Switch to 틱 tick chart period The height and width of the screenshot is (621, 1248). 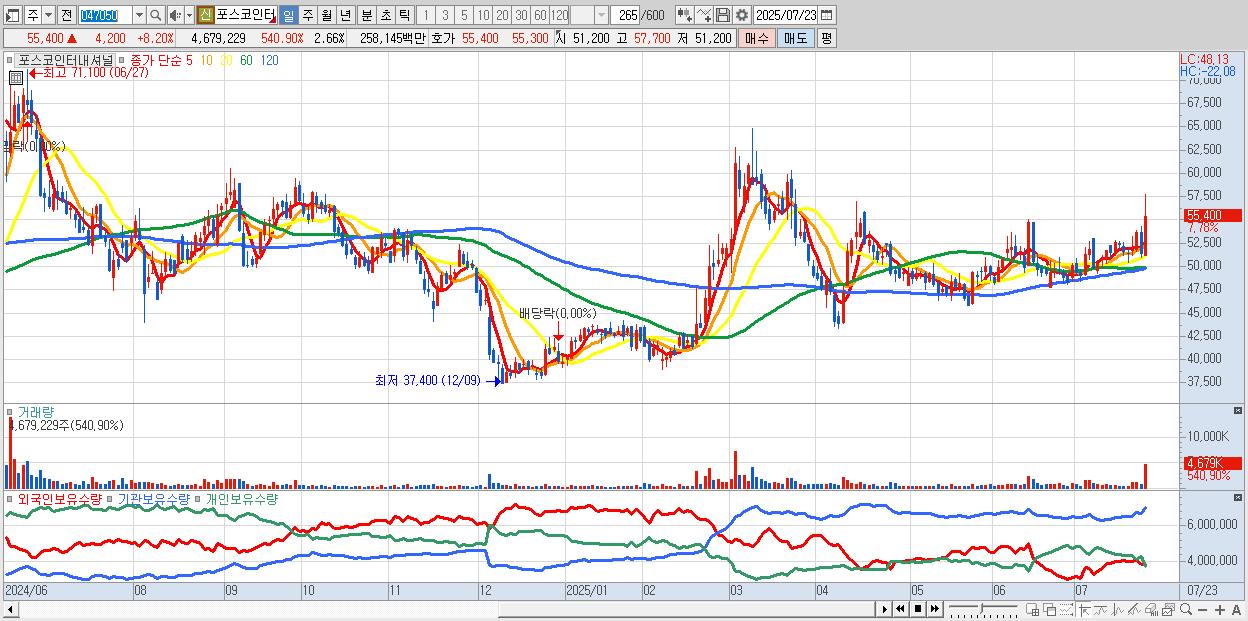[404, 15]
